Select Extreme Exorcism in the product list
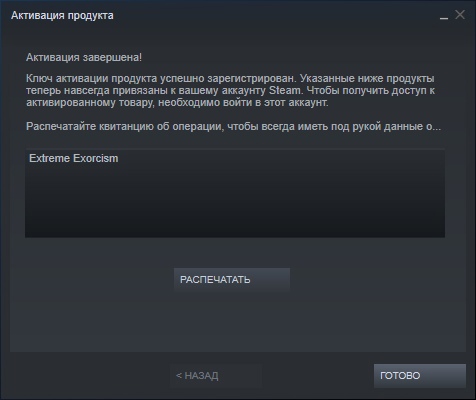Viewport: 476px width, 400px height. 73,158
